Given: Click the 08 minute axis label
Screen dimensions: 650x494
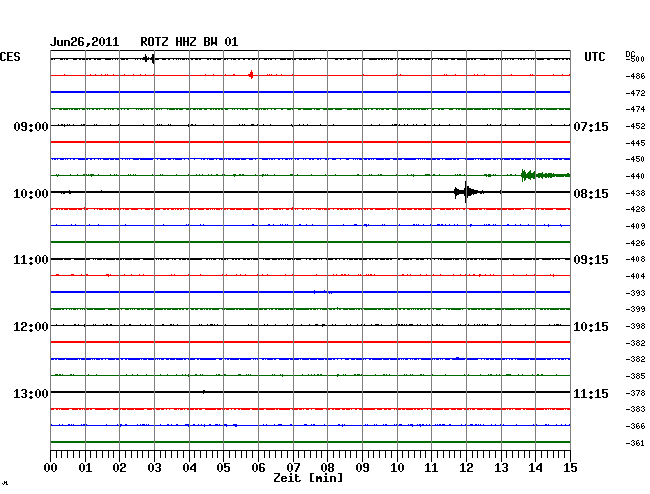Looking at the screenshot, I should [327, 467].
